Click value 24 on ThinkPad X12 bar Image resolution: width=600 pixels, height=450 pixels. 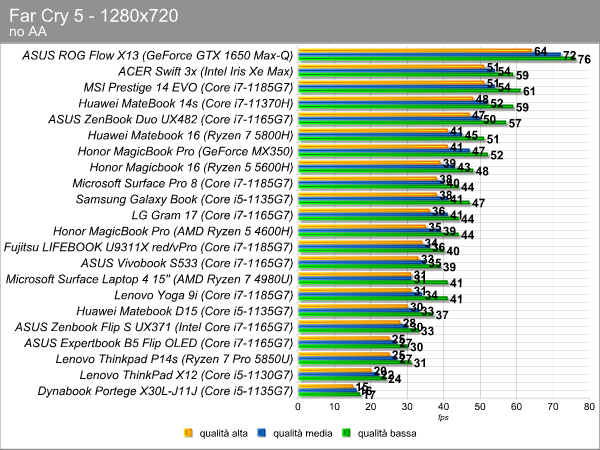[x=394, y=379]
